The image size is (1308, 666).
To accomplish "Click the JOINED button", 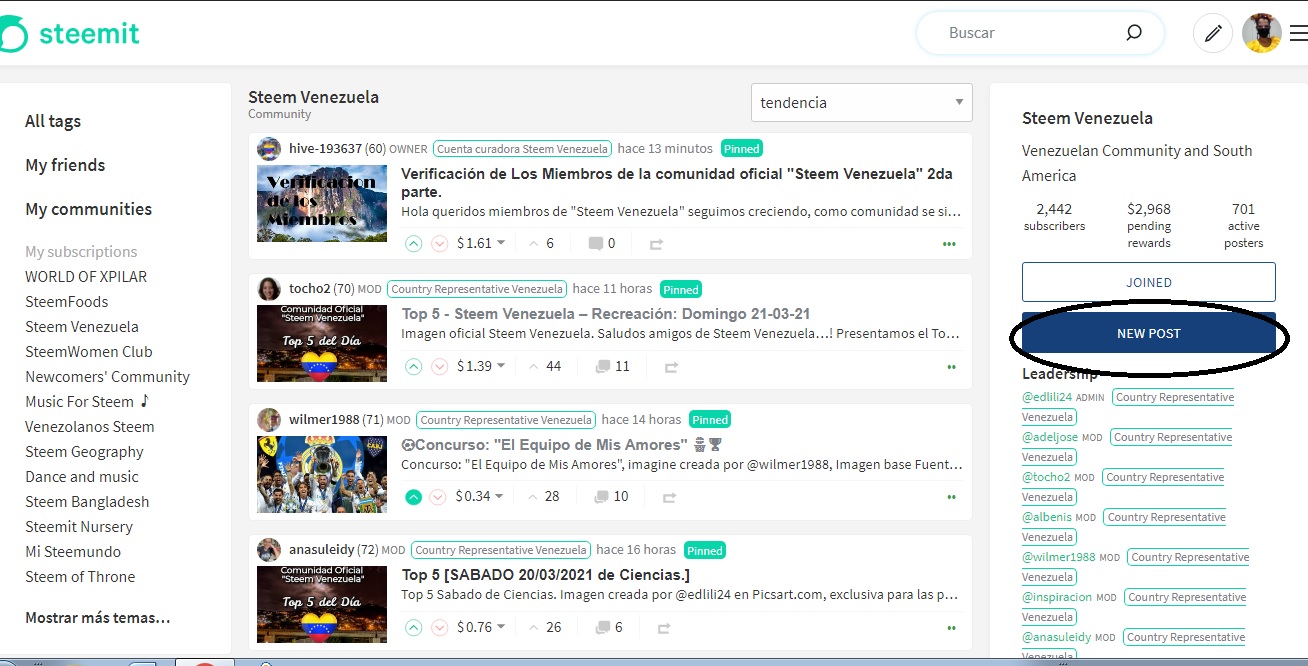I will click(x=1149, y=282).
